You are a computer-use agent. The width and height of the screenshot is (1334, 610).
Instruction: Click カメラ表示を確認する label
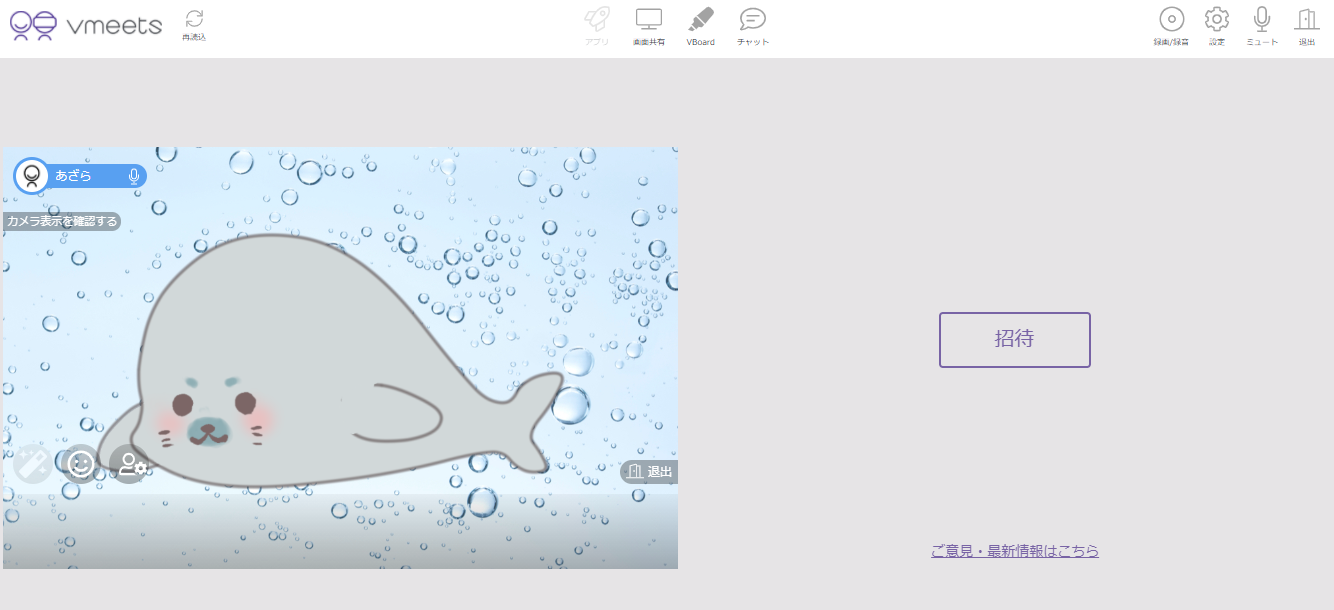click(x=62, y=221)
